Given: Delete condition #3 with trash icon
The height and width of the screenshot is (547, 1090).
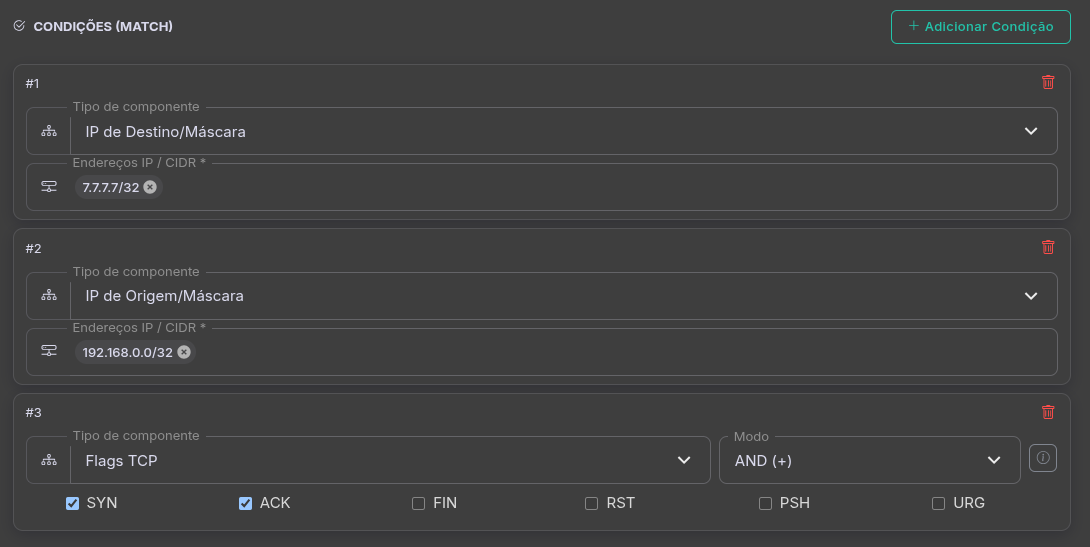Looking at the screenshot, I should pos(1048,412).
